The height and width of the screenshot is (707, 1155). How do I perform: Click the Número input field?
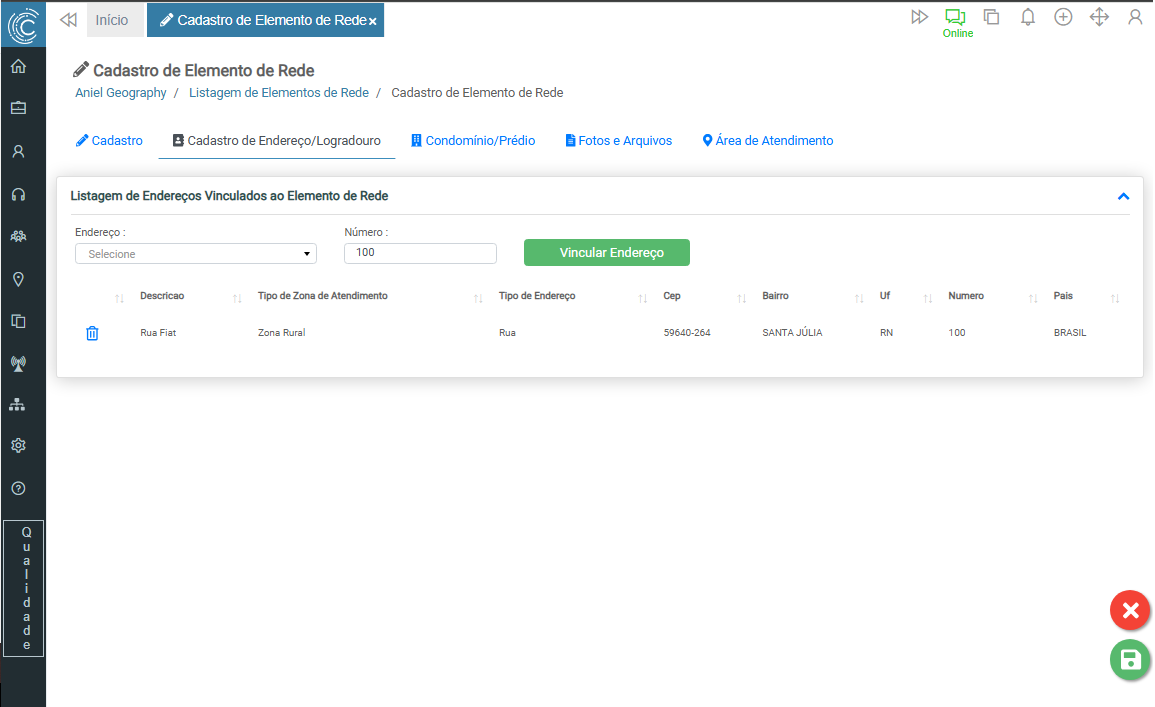[420, 253]
